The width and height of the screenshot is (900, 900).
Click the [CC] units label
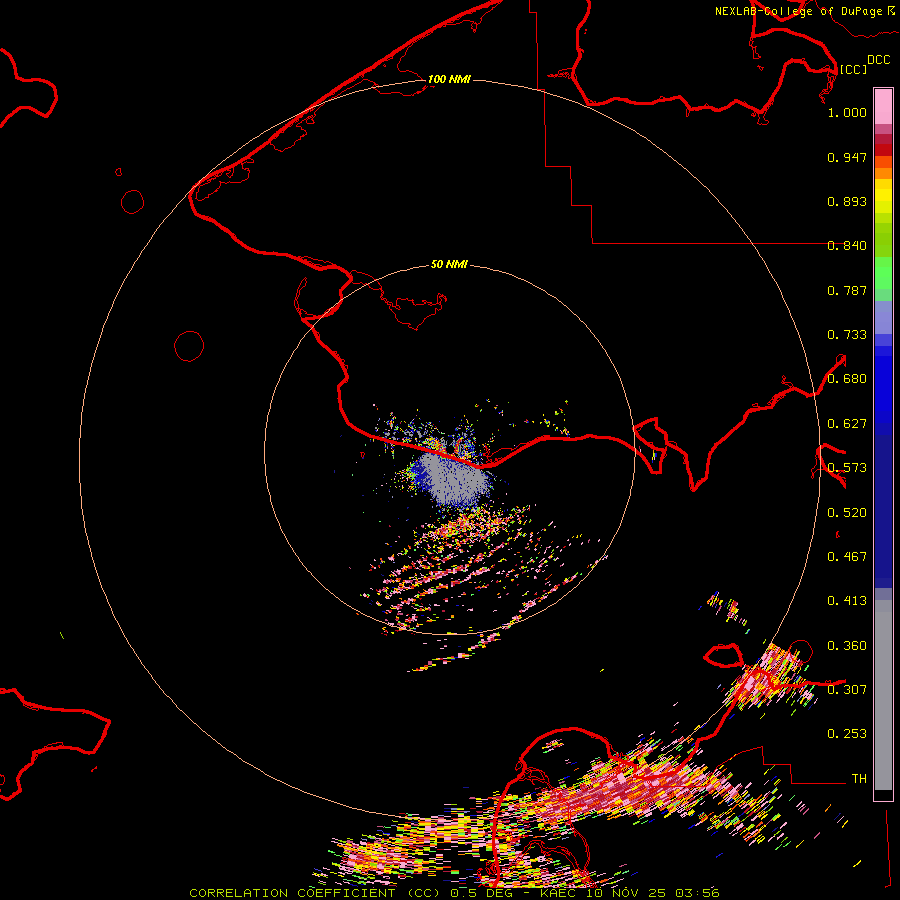coord(853,69)
